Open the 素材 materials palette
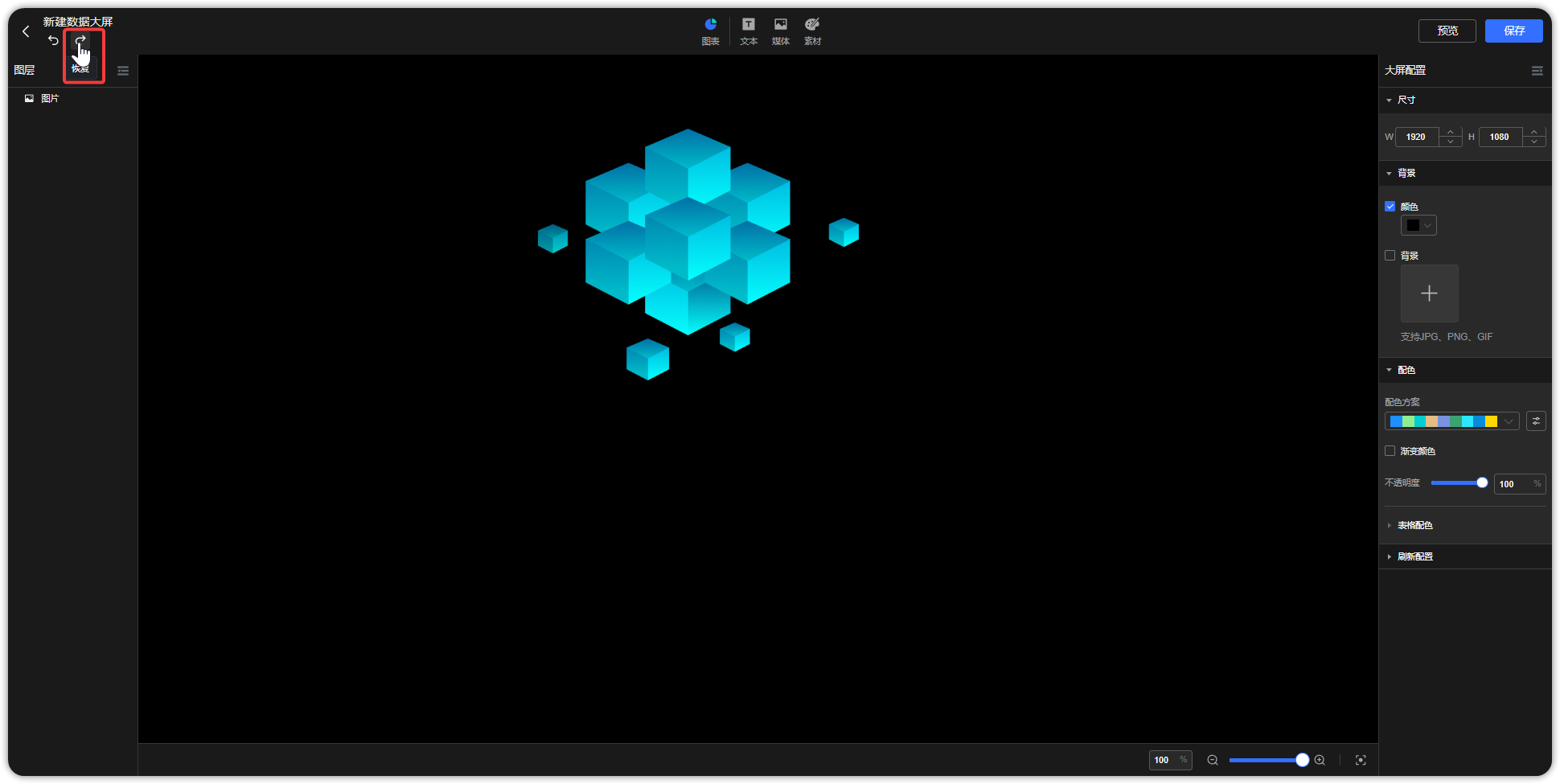This screenshot has height=784, width=1560. pos(812,31)
